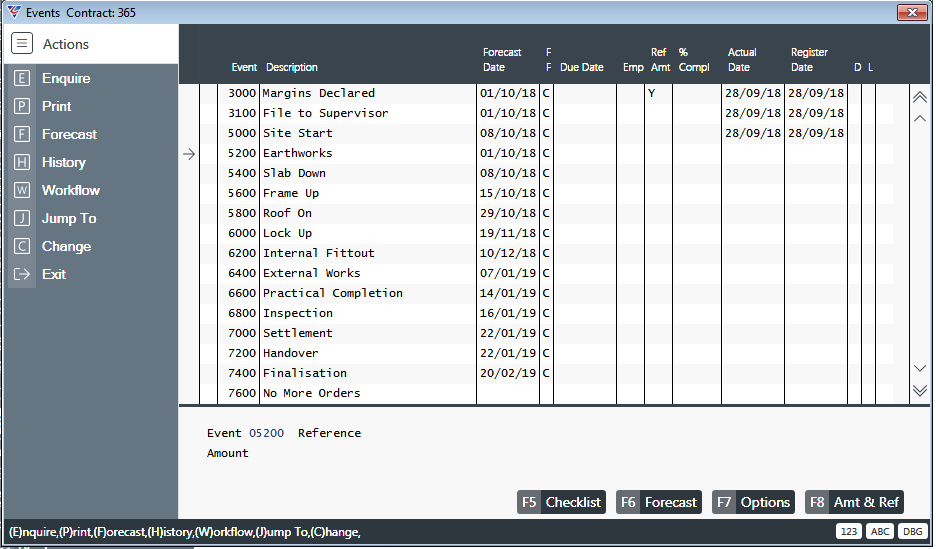Click the % Compl column header
Image resolution: width=936 pixels, height=549 pixels.
coord(694,60)
